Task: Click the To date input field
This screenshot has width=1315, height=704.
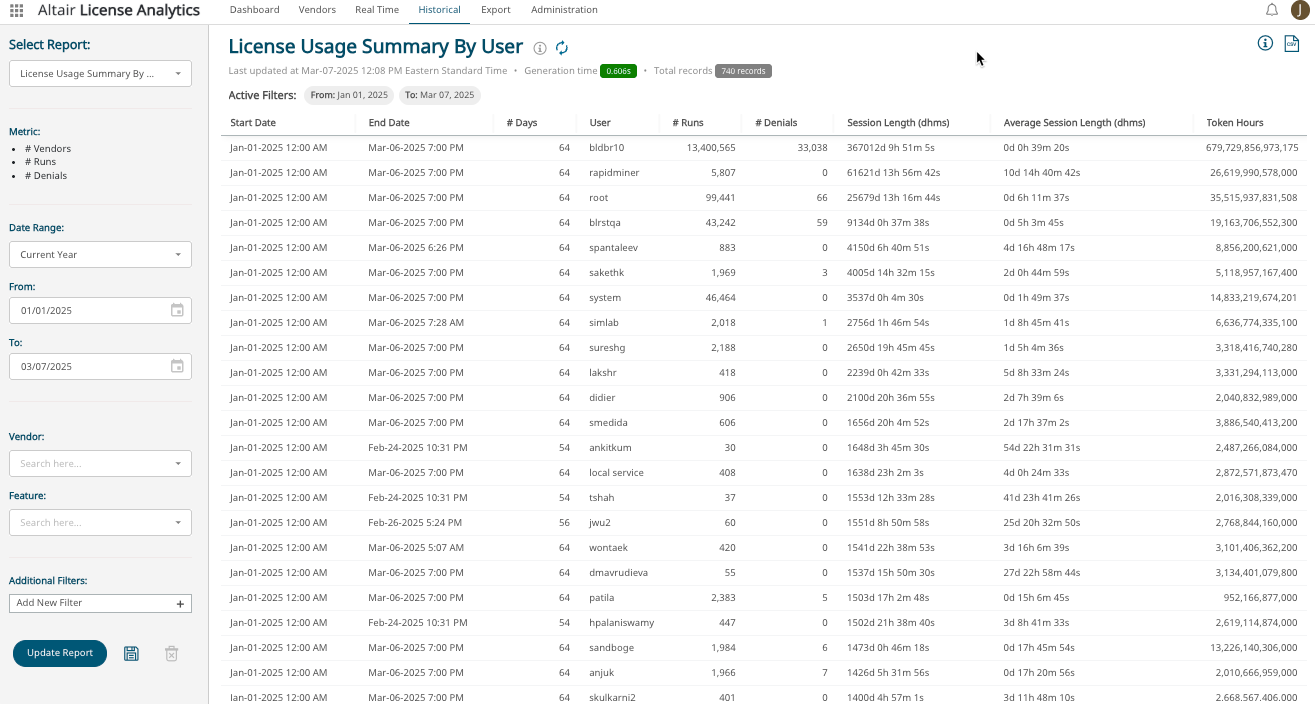Action: (x=100, y=366)
